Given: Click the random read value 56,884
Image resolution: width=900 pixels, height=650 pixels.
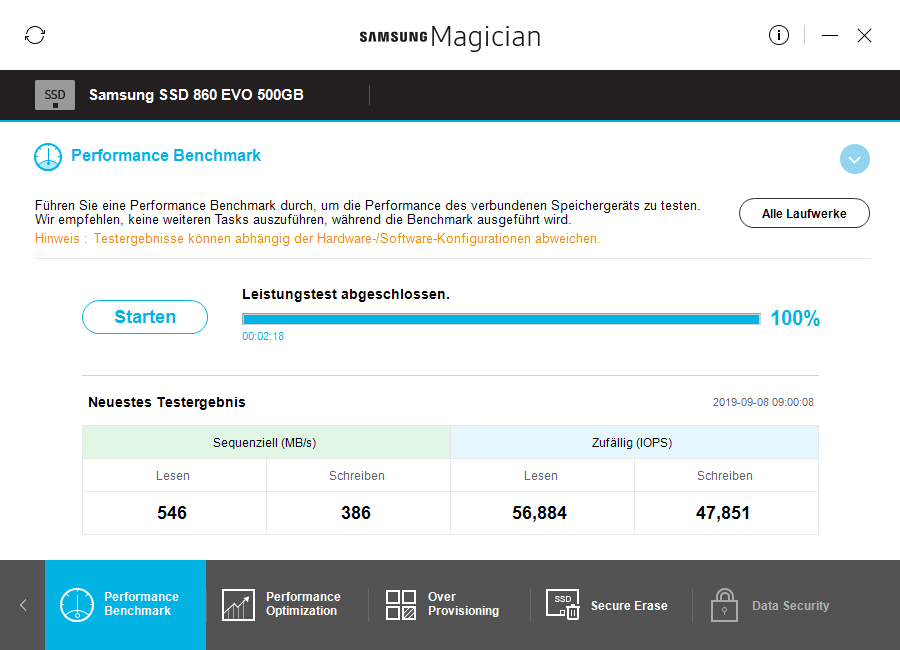Looking at the screenshot, I should point(540,513).
